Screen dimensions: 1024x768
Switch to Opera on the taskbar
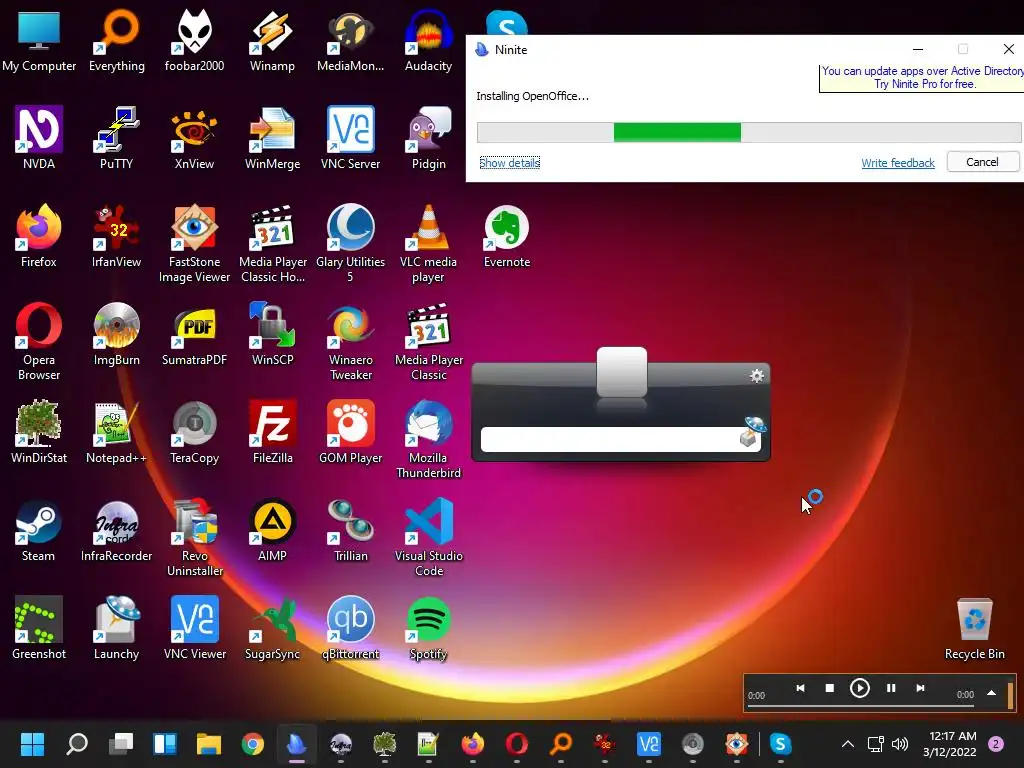pyautogui.click(x=517, y=743)
